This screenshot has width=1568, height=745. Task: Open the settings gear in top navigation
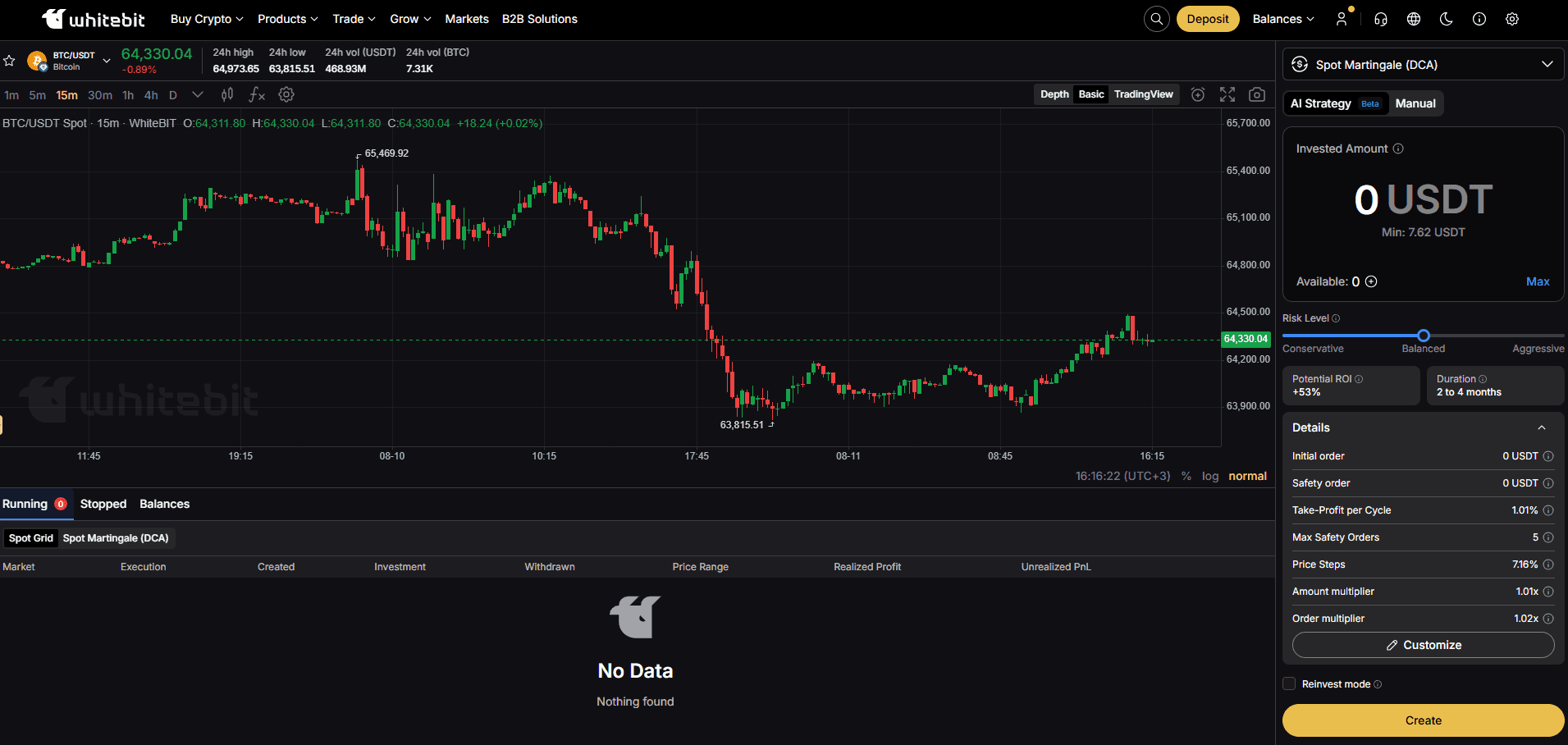(x=1512, y=19)
